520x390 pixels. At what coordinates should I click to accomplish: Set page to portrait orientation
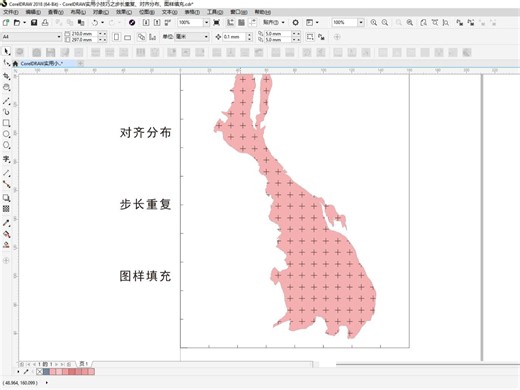pyautogui.click(x=116, y=37)
